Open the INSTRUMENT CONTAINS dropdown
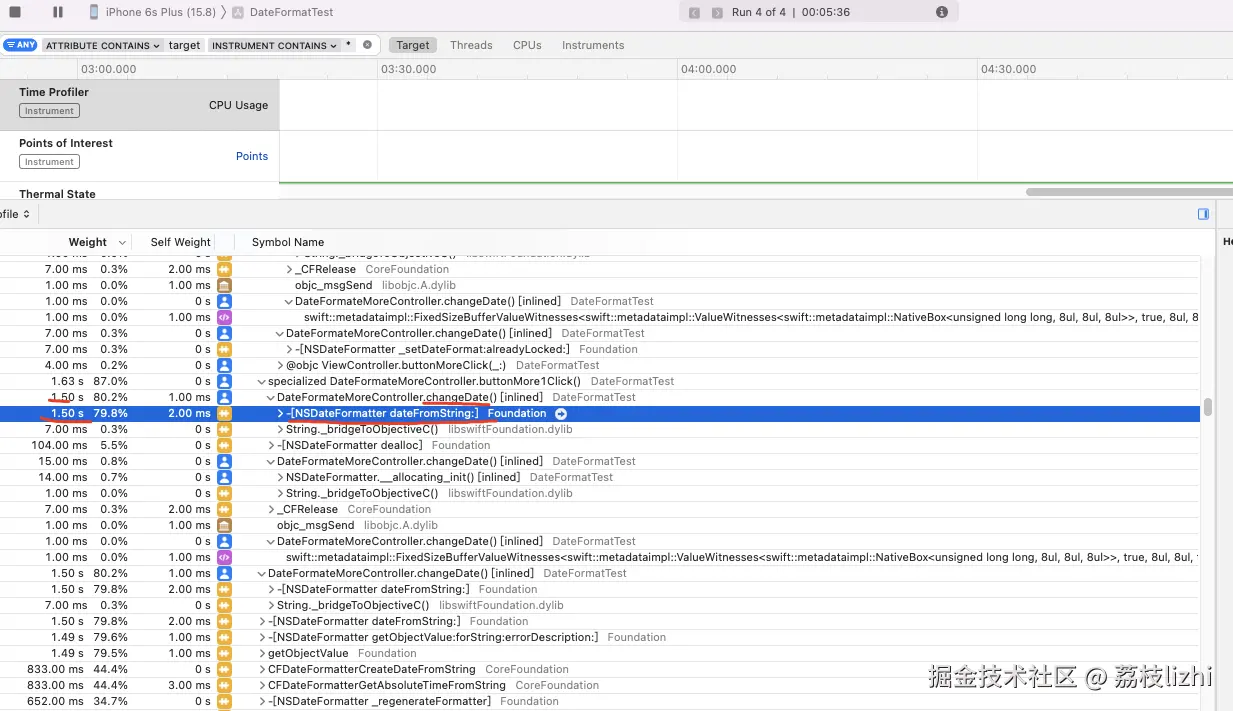 [274, 45]
